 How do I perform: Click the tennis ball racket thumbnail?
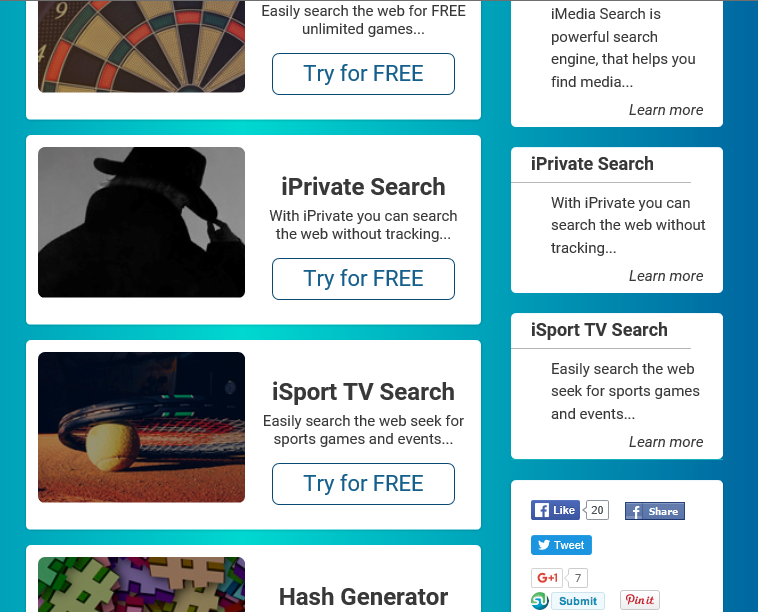click(142, 427)
